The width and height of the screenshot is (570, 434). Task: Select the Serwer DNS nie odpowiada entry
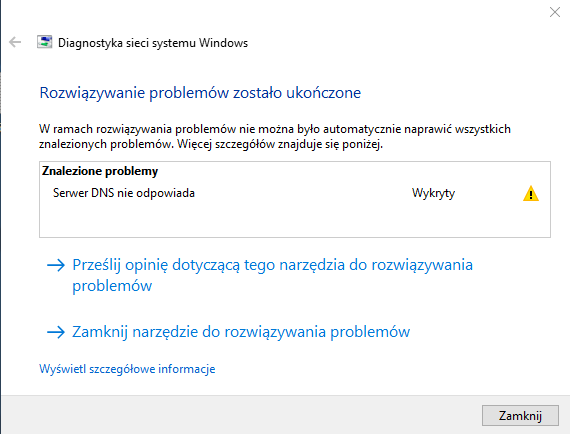coord(124,193)
